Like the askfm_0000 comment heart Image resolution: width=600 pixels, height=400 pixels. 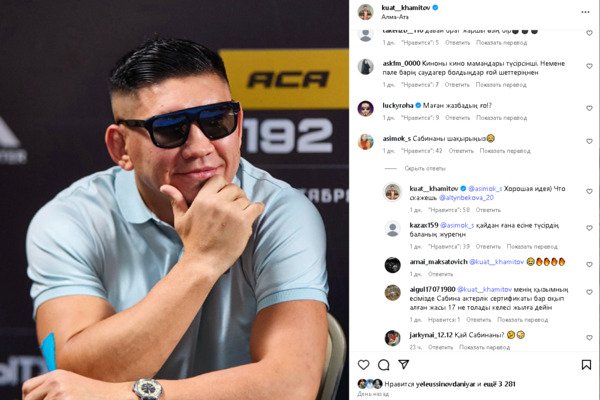pos(589,66)
